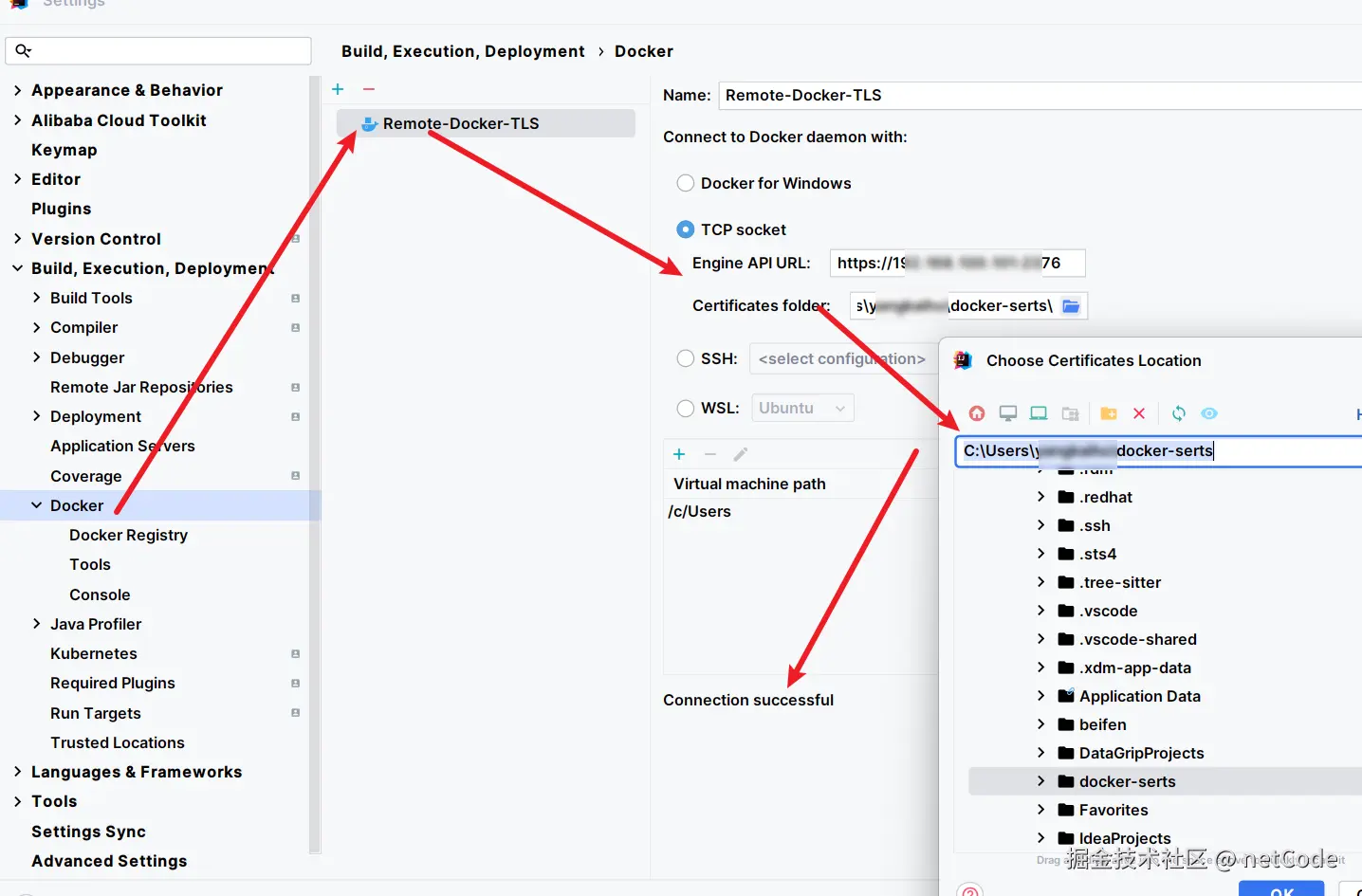Open the WSL Ubuntu distribution dropdown
Screen dimensions: 1362x896
click(802, 408)
